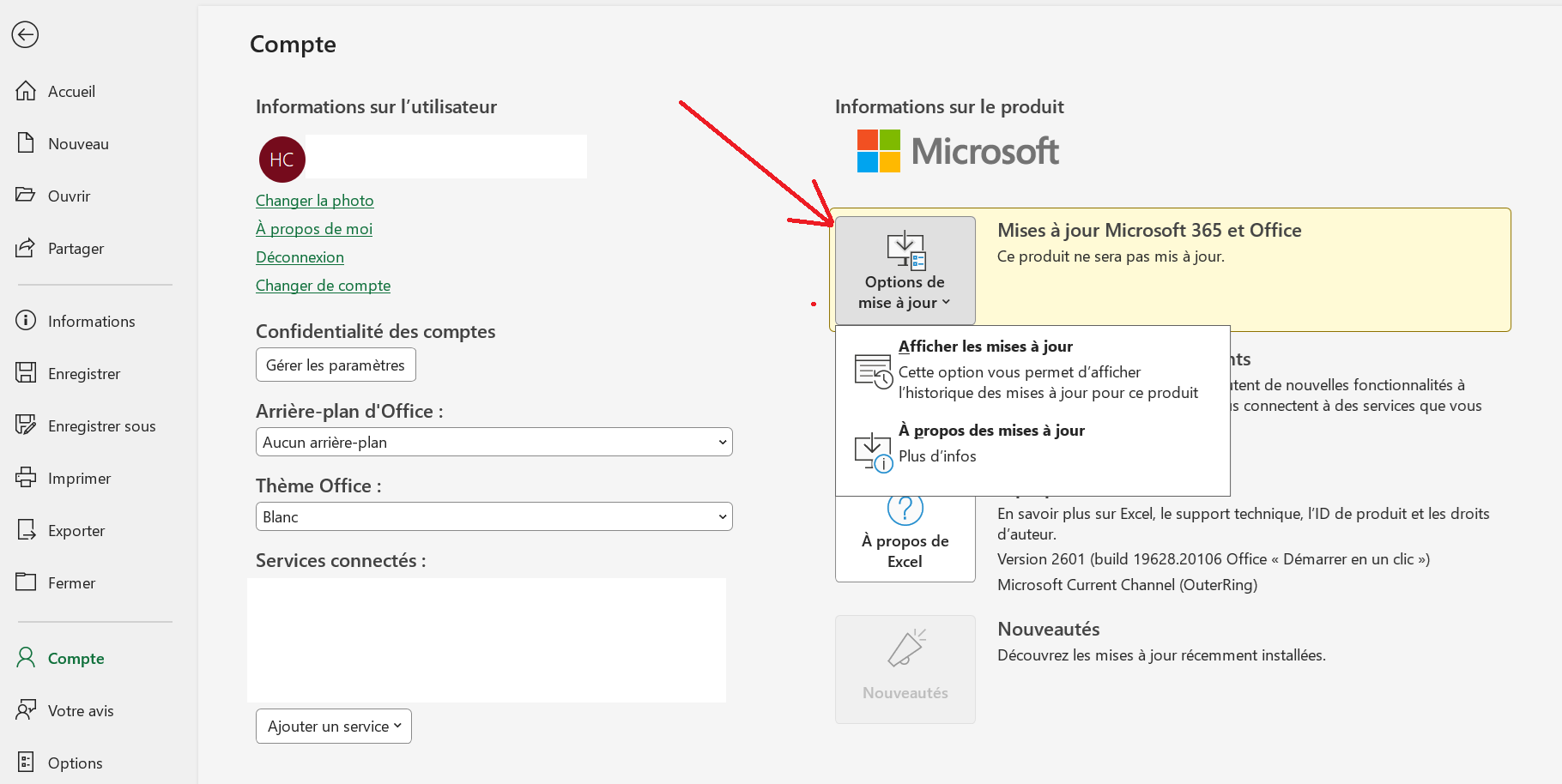
Task: Toggle the Options de mise à jour dropdown
Action: pos(905,270)
